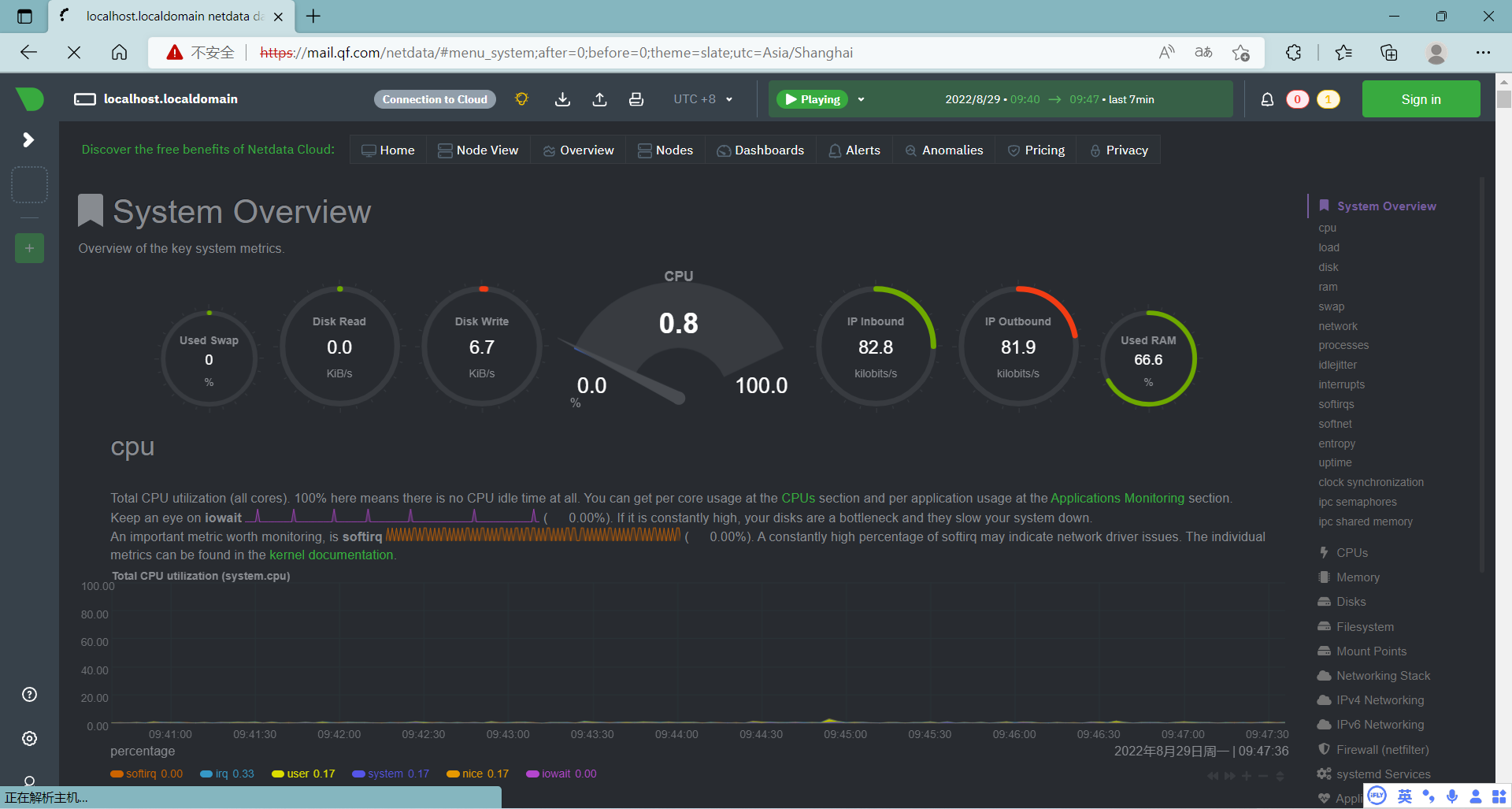Jump to clock synchronization in right menu
The image size is (1512, 809).
[1371, 482]
